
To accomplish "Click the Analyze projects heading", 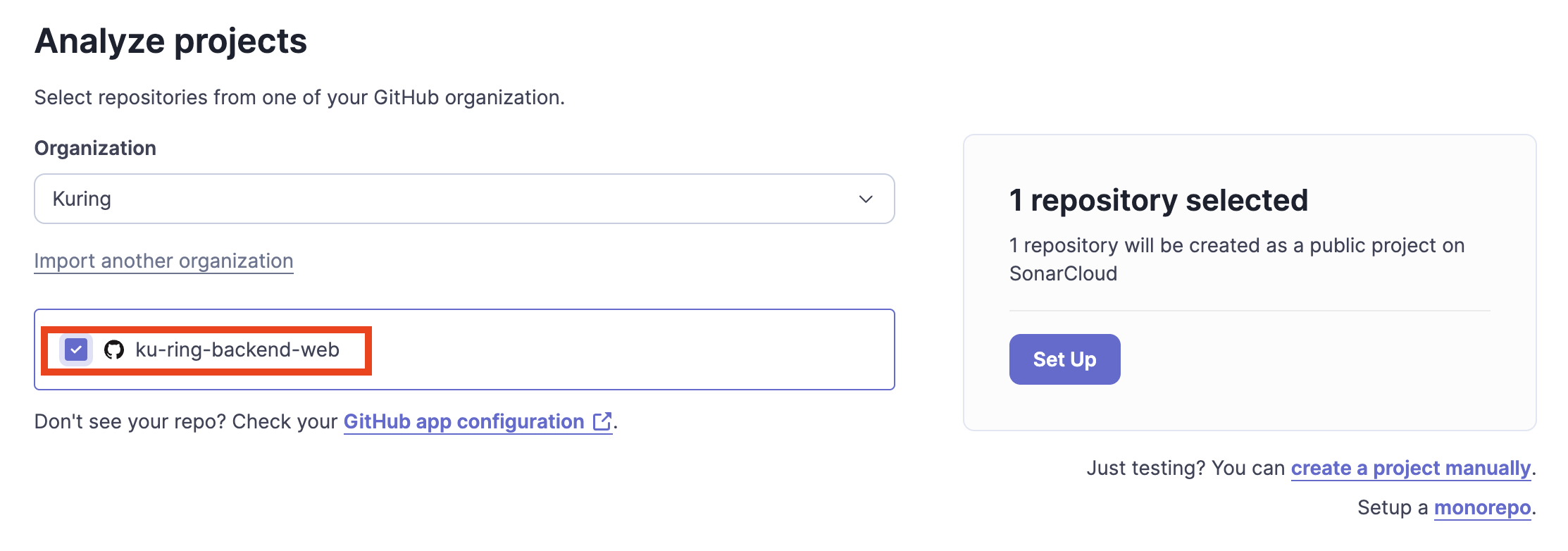I will coord(170,41).
